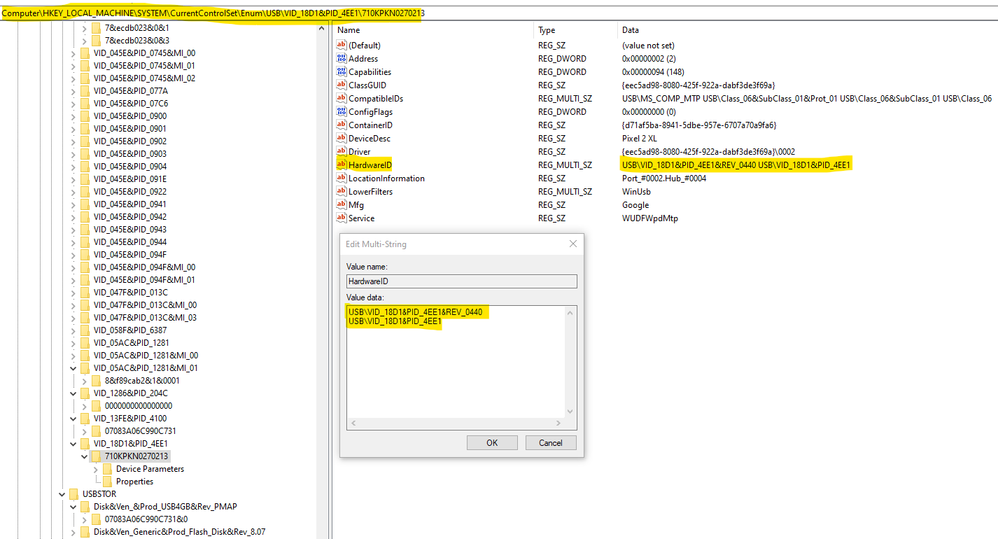
Task: Click the ClassGUID string icon
Action: [341, 85]
